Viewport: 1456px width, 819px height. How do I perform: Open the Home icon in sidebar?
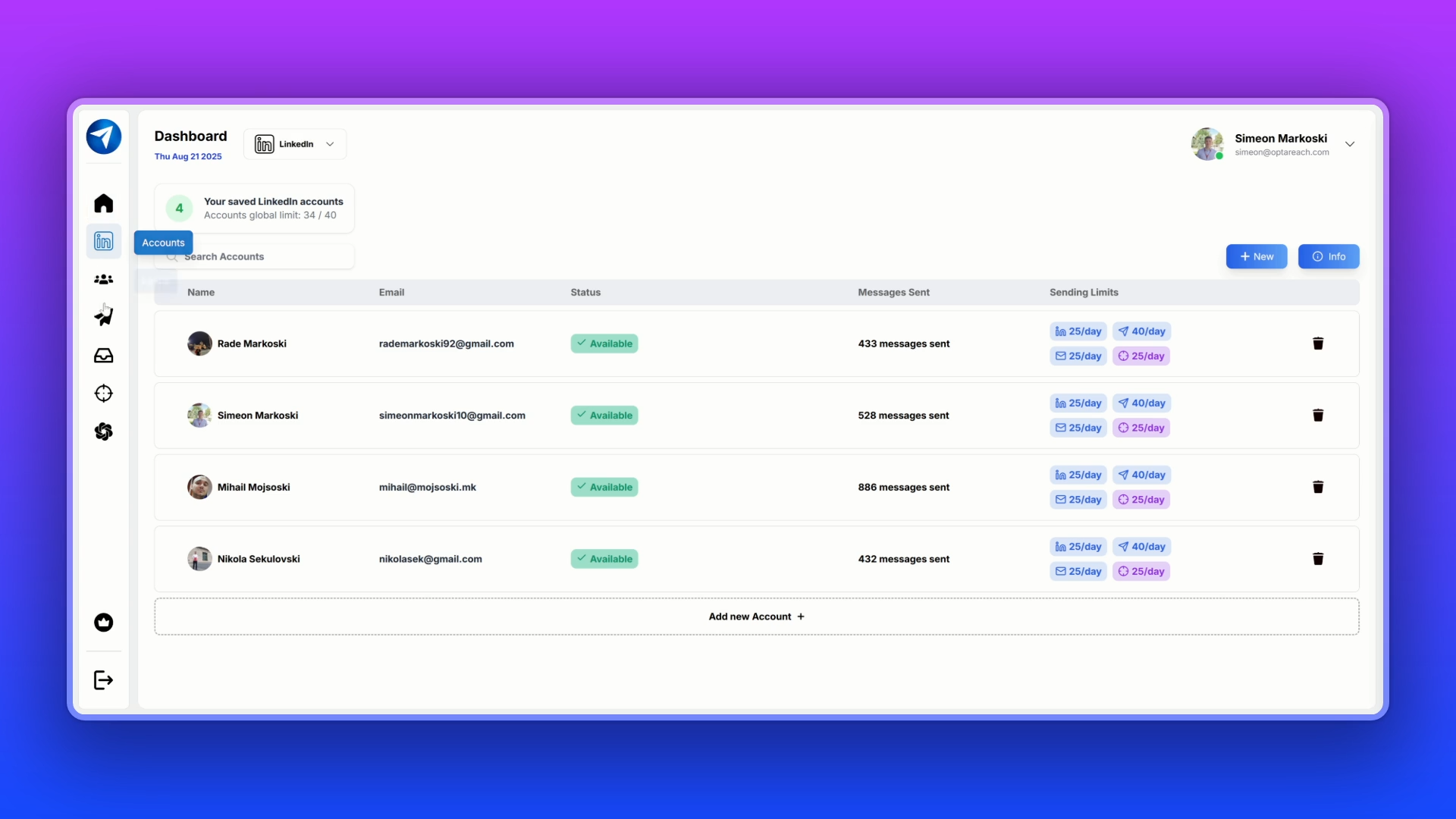[x=103, y=203]
